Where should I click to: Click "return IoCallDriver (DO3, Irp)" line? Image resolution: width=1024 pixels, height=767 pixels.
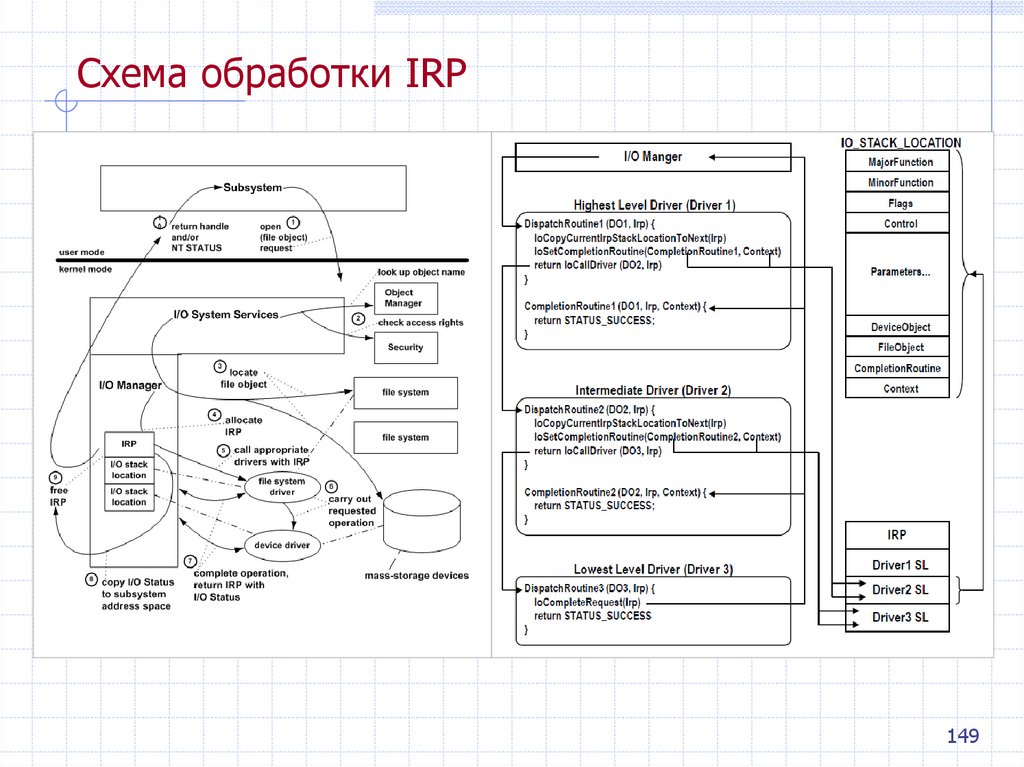click(598, 451)
